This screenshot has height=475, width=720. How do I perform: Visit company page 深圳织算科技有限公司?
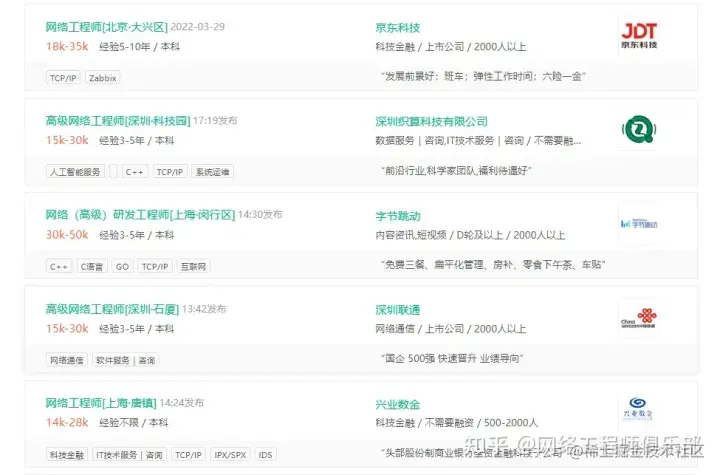click(x=432, y=122)
